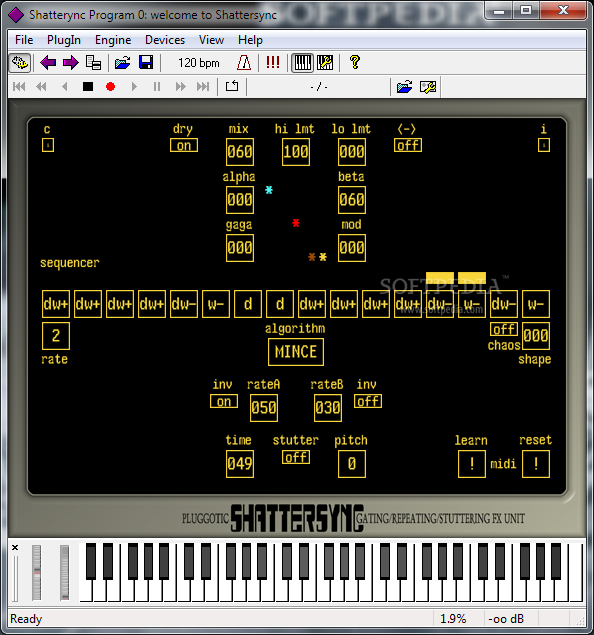Image resolution: width=594 pixels, height=635 pixels.
Task: Toggle the seventh sequencer step 'd'
Action: 248,304
